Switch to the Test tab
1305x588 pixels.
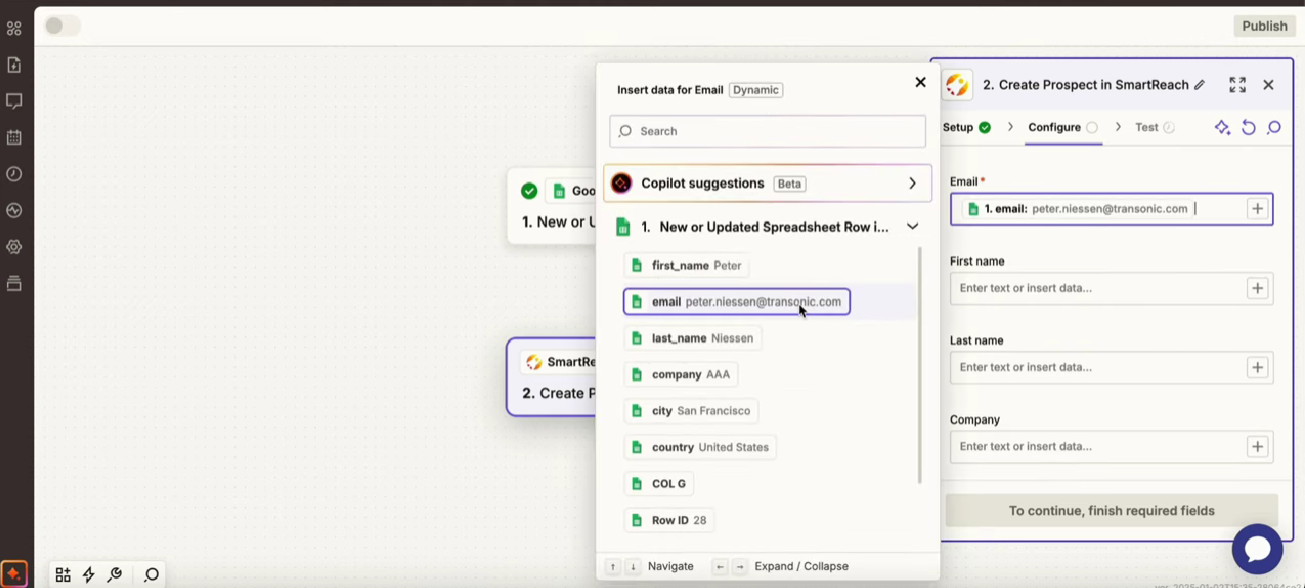[x=1155, y=127]
